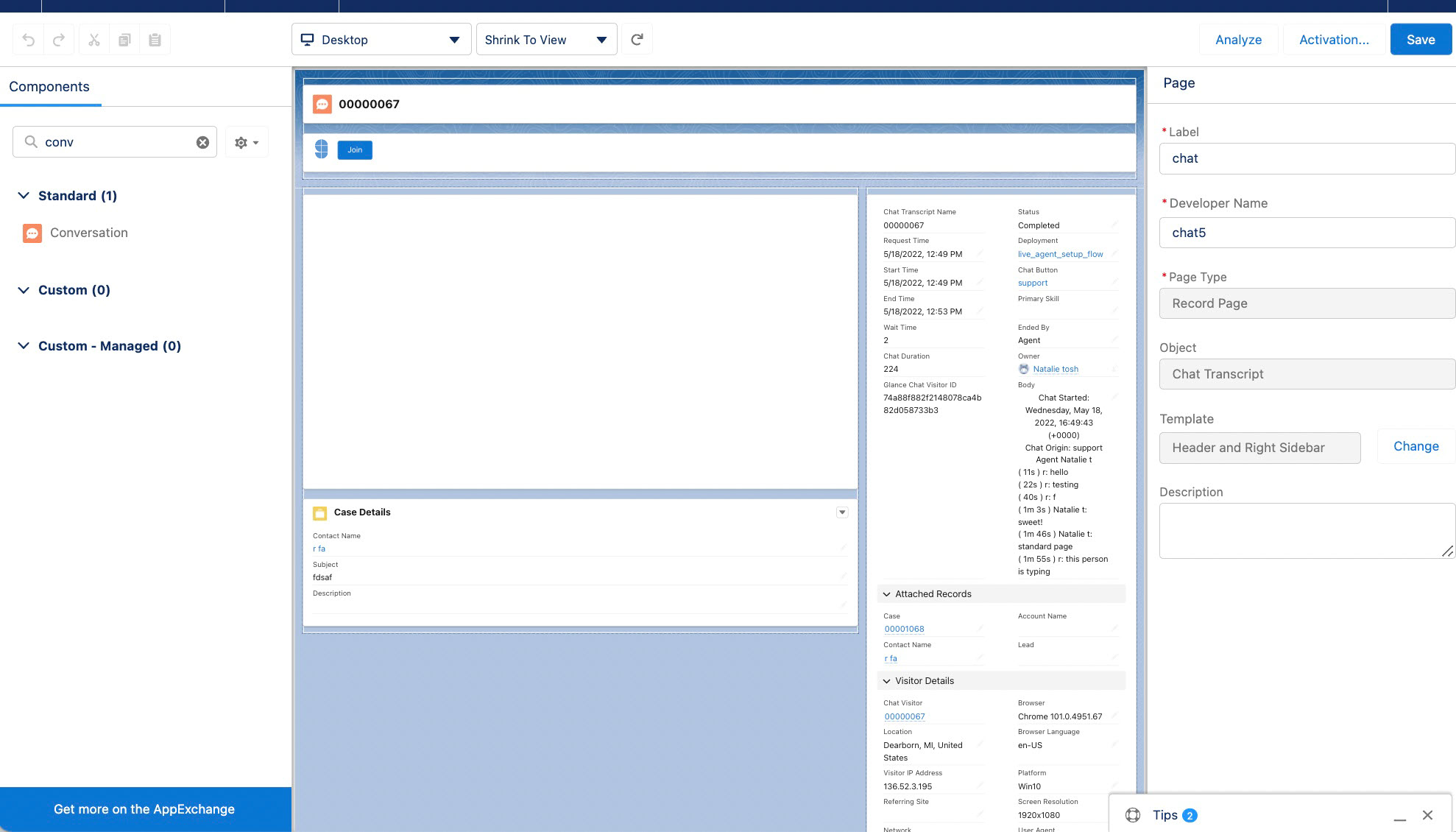Clear the component search text

click(202, 142)
